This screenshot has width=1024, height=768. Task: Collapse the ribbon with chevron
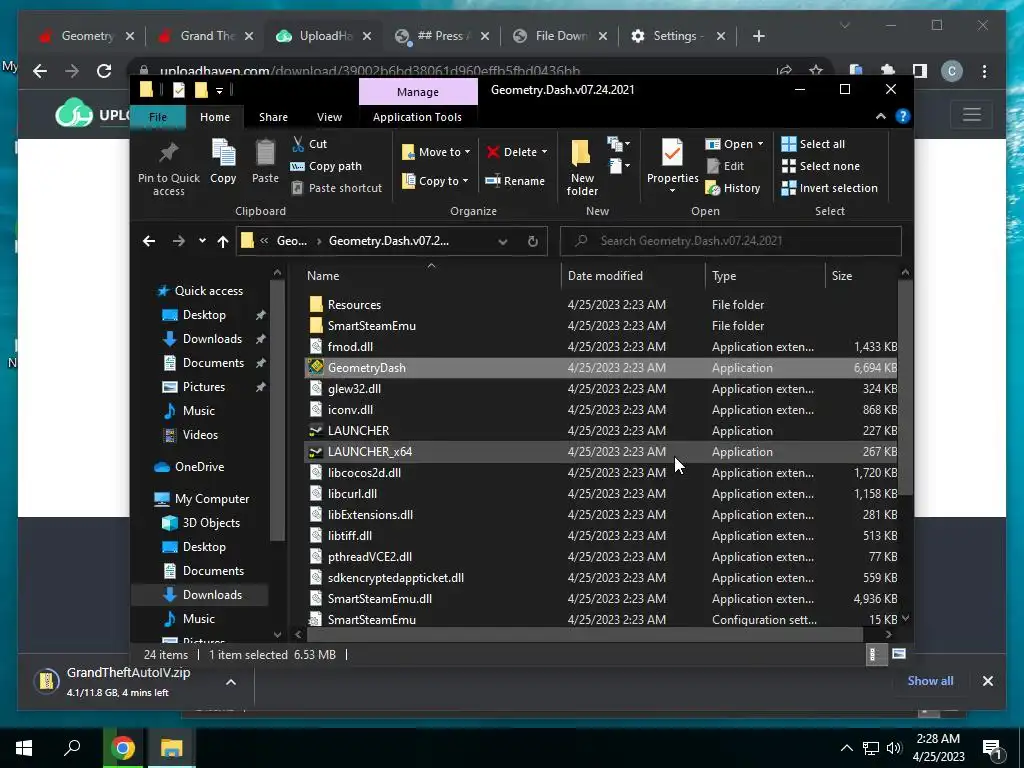pos(880,116)
